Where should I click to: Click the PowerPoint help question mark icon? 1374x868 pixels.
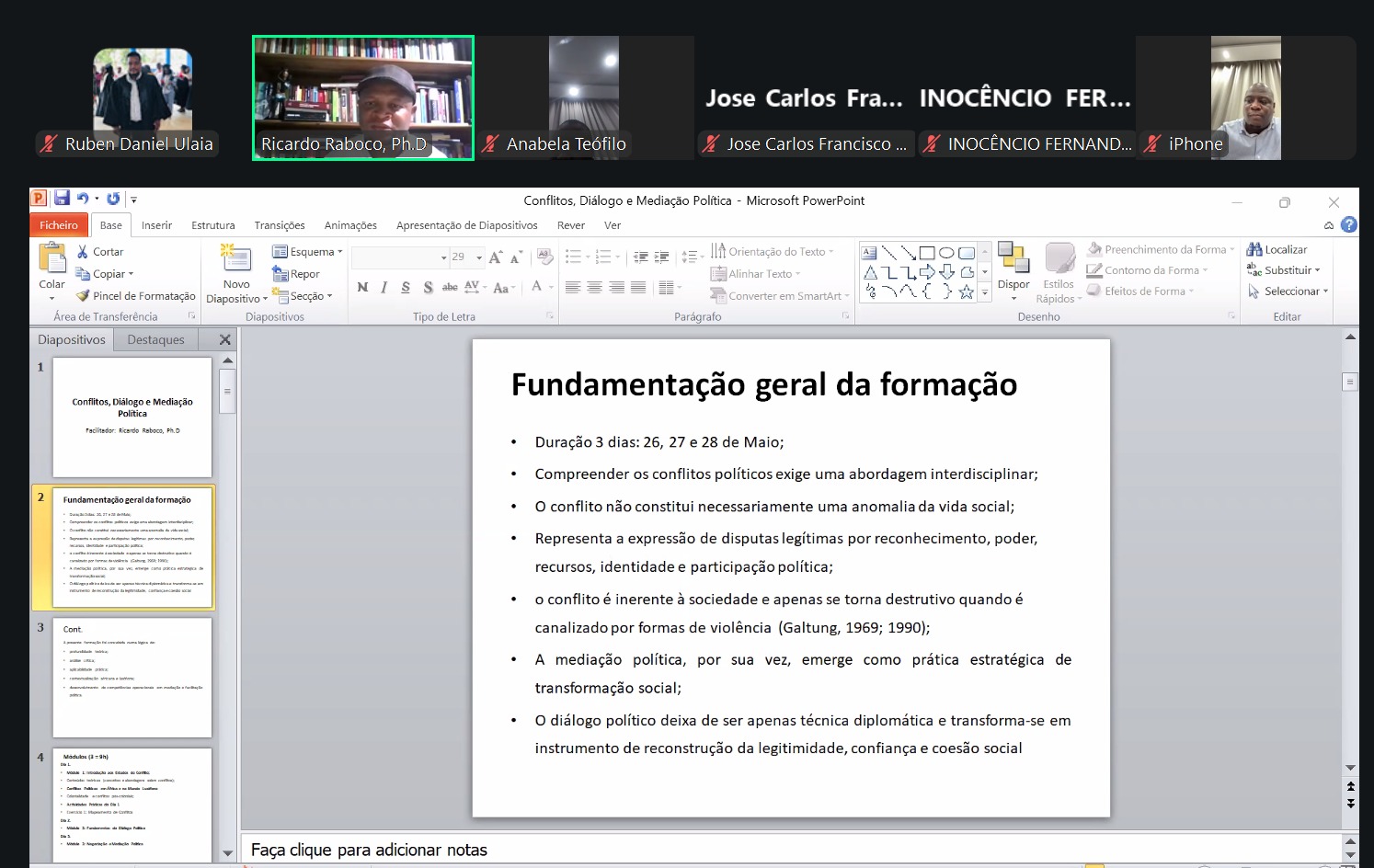coord(1348,224)
